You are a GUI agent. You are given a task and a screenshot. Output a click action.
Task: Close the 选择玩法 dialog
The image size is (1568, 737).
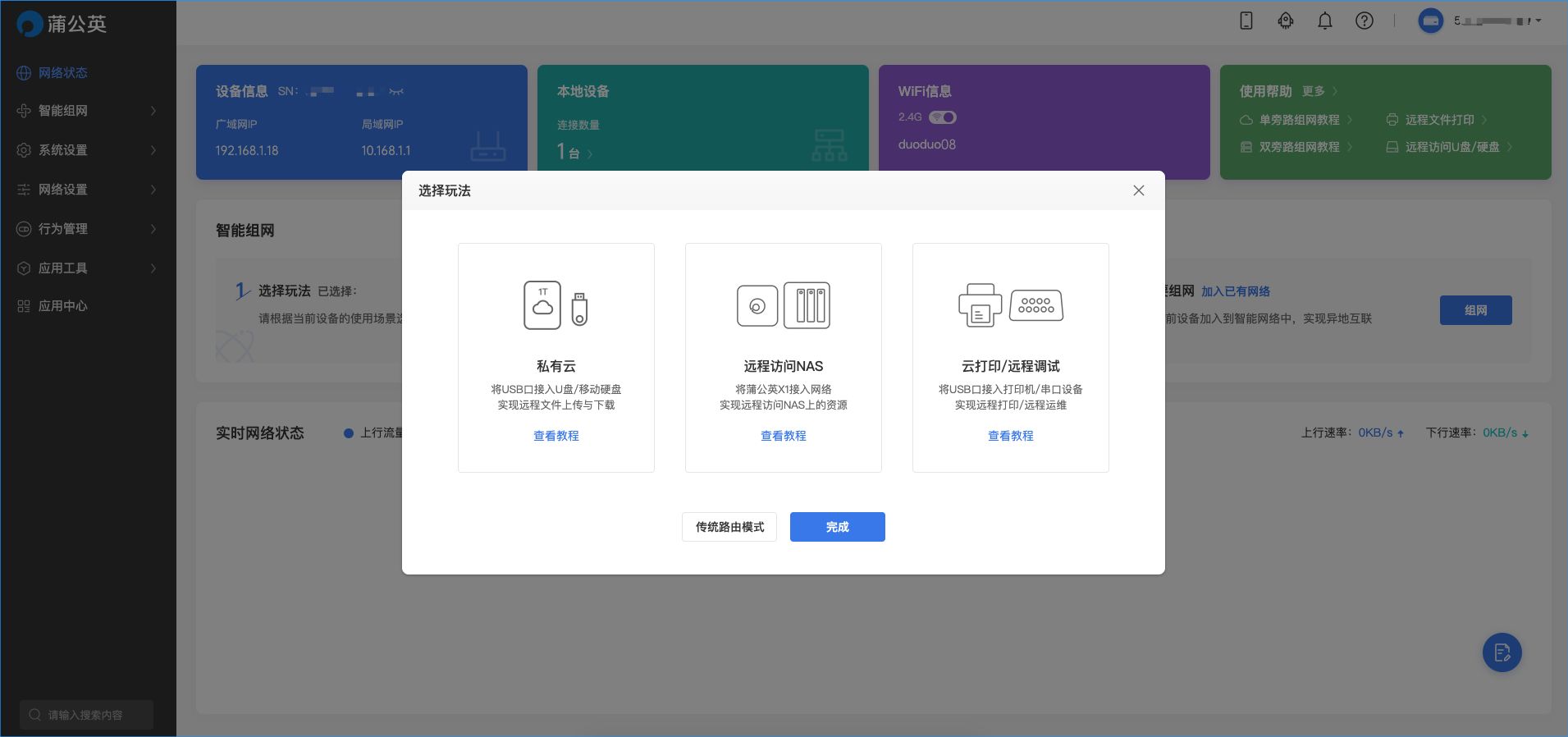[1138, 190]
